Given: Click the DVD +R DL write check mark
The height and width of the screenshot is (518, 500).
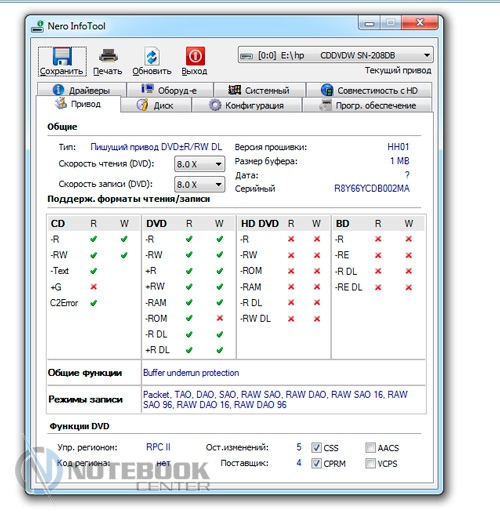Looking at the screenshot, I should point(220,350).
